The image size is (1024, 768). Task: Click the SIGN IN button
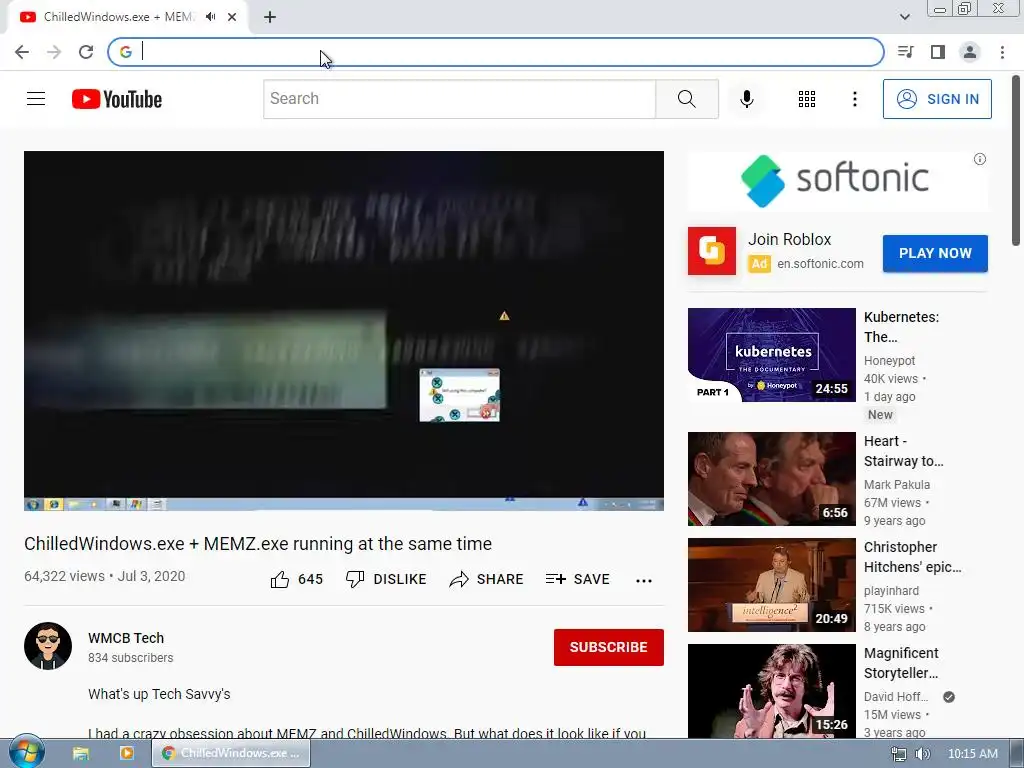tap(937, 99)
